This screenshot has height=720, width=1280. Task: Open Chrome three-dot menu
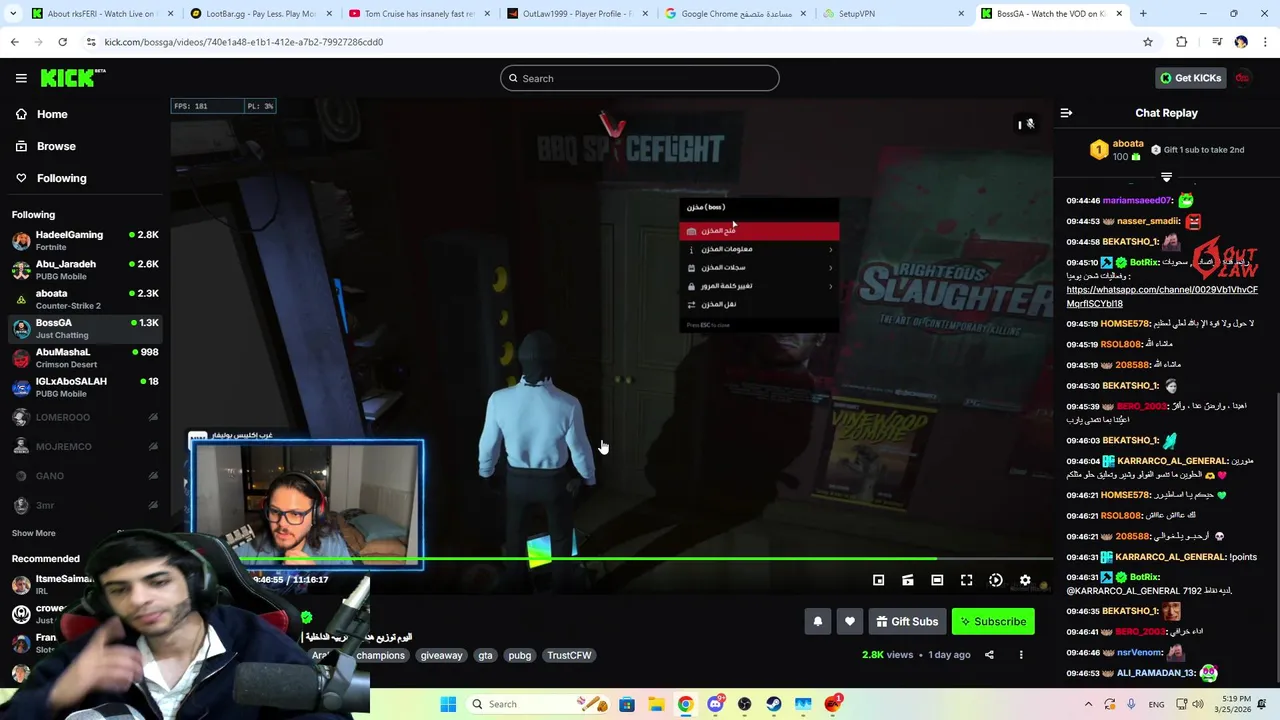[1265, 42]
